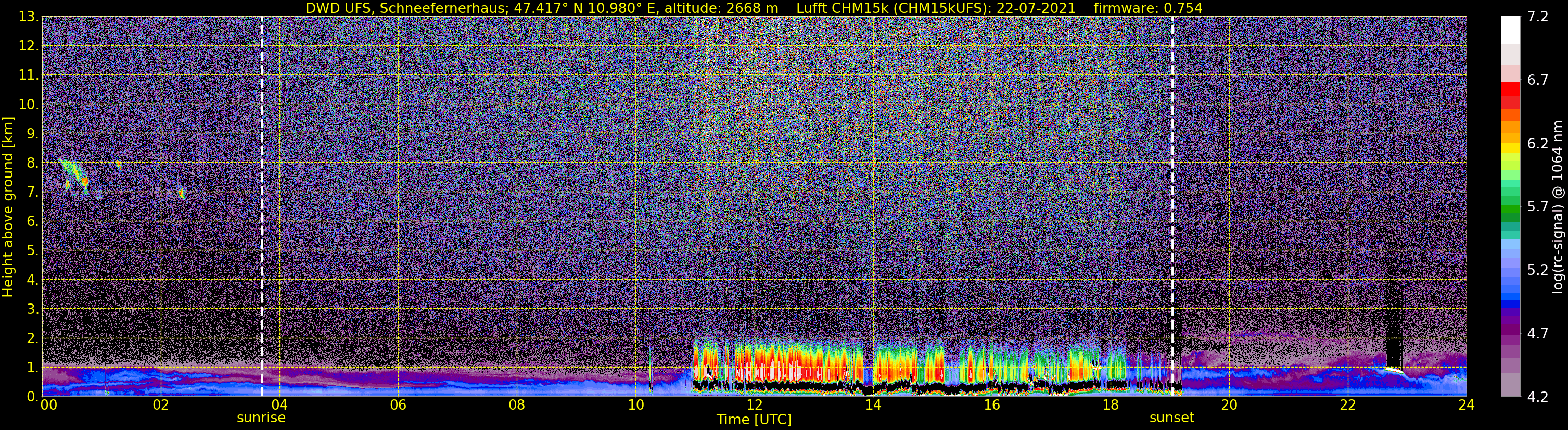The width and height of the screenshot is (1568, 430).
Task: Click the y-axis tick label '12.'
Action: [x=29, y=46]
